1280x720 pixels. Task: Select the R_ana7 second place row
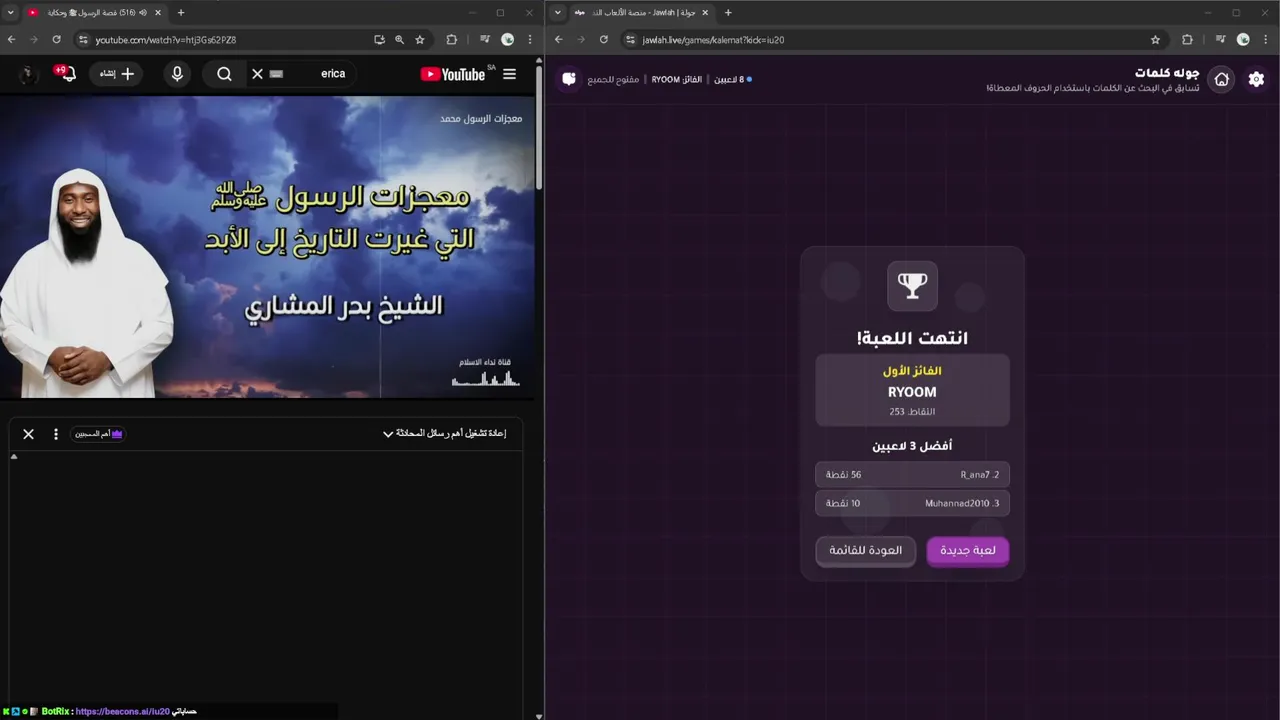(x=912, y=475)
